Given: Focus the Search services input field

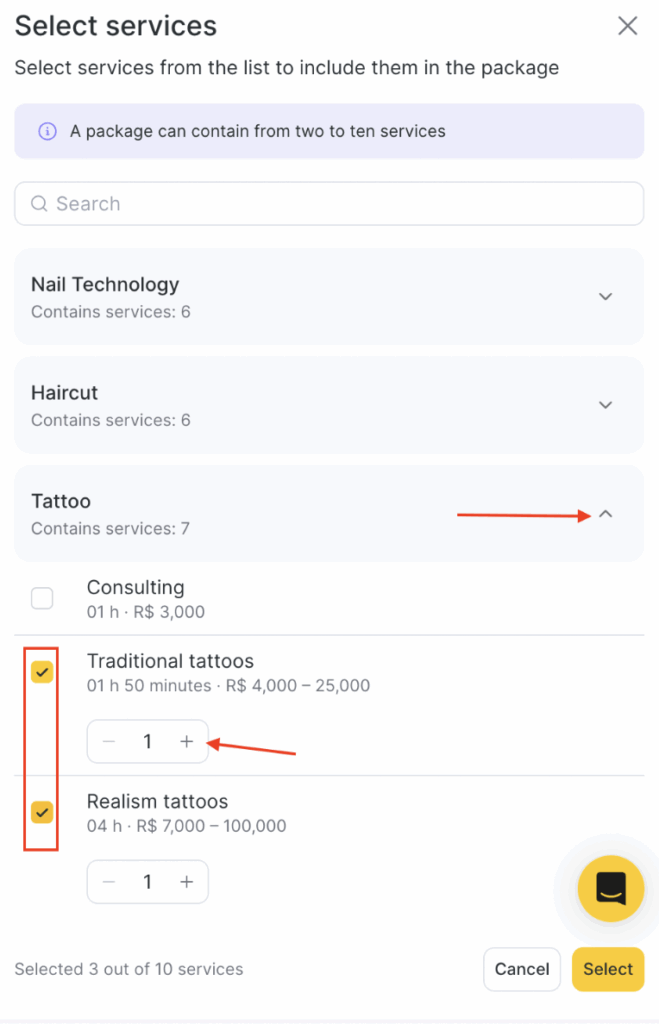Looking at the screenshot, I should pyautogui.click(x=329, y=204).
